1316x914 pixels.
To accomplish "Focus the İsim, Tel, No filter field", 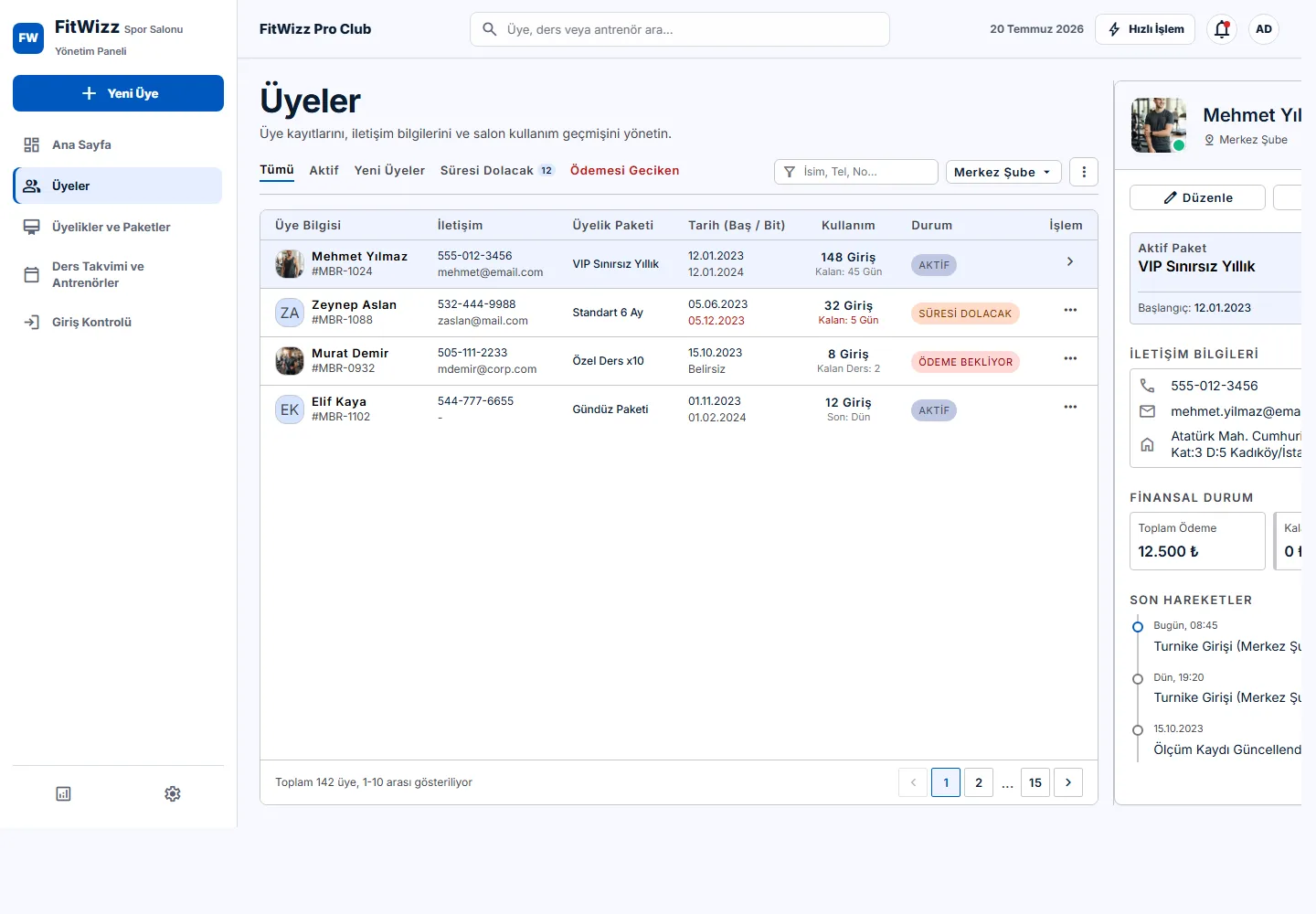I will [856, 172].
